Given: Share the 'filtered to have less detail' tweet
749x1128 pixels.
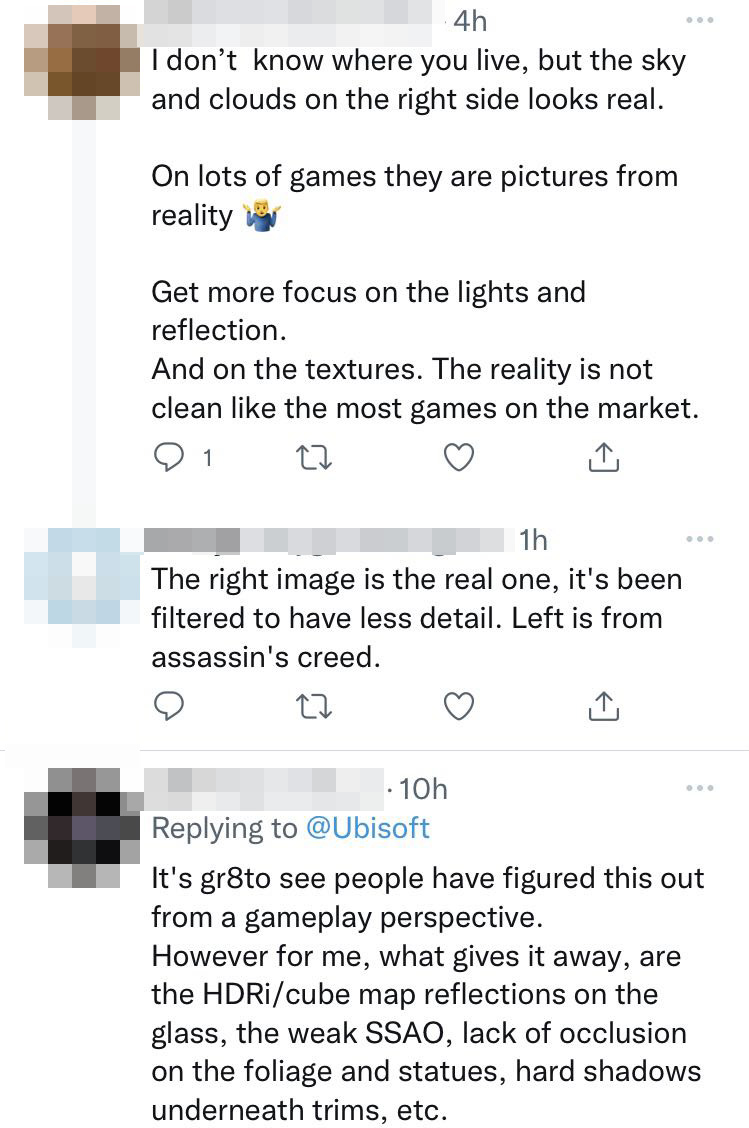Looking at the screenshot, I should tap(604, 706).
